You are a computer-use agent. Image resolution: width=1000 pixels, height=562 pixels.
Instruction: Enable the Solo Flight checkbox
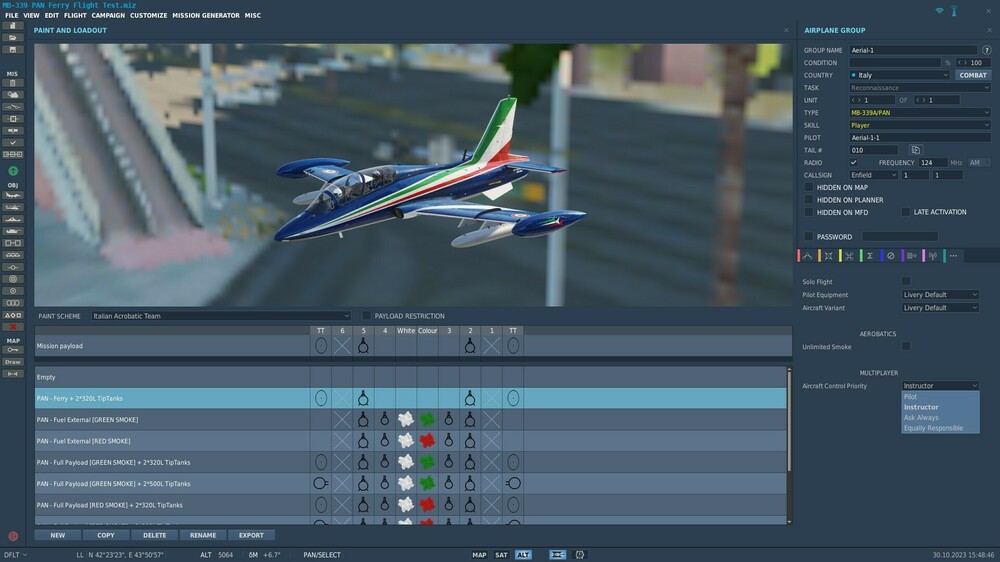[906, 281]
